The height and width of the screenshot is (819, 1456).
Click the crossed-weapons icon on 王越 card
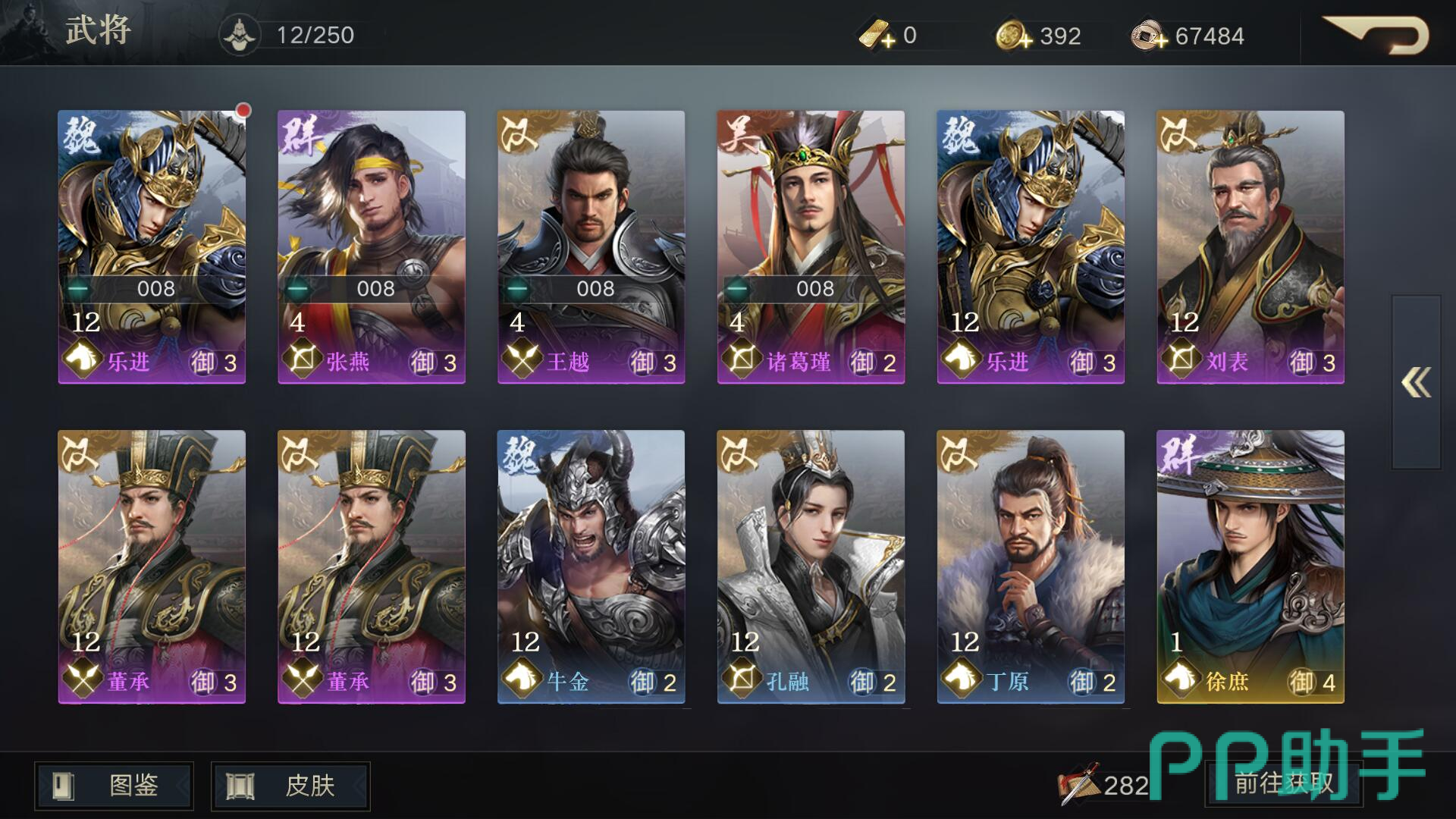(x=522, y=359)
